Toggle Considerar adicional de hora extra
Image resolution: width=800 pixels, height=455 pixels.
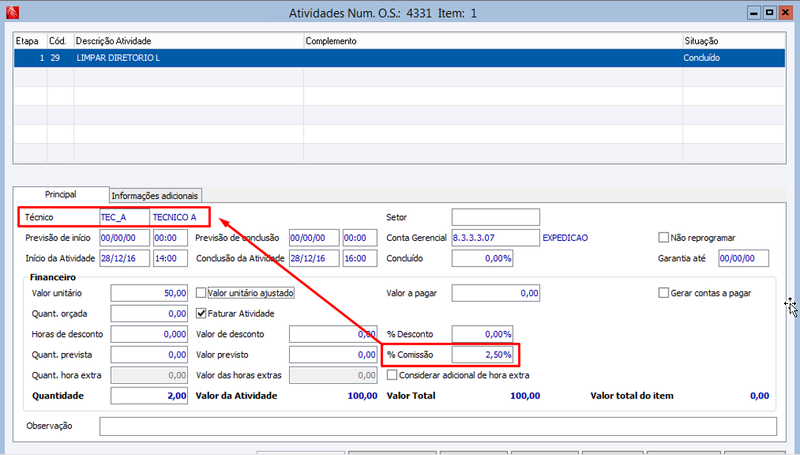392,375
